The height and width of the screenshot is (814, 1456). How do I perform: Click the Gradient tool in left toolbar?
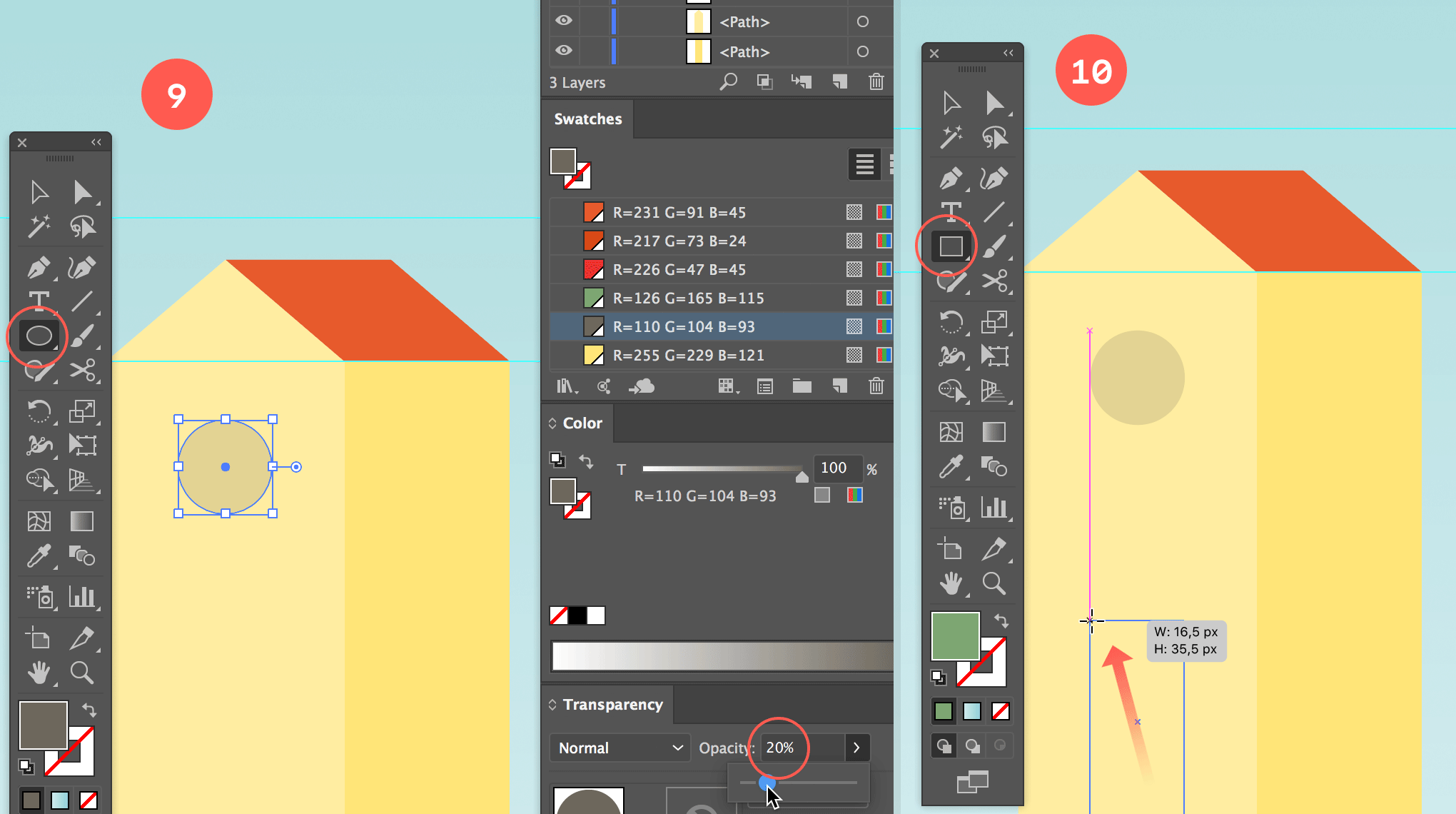(81, 521)
